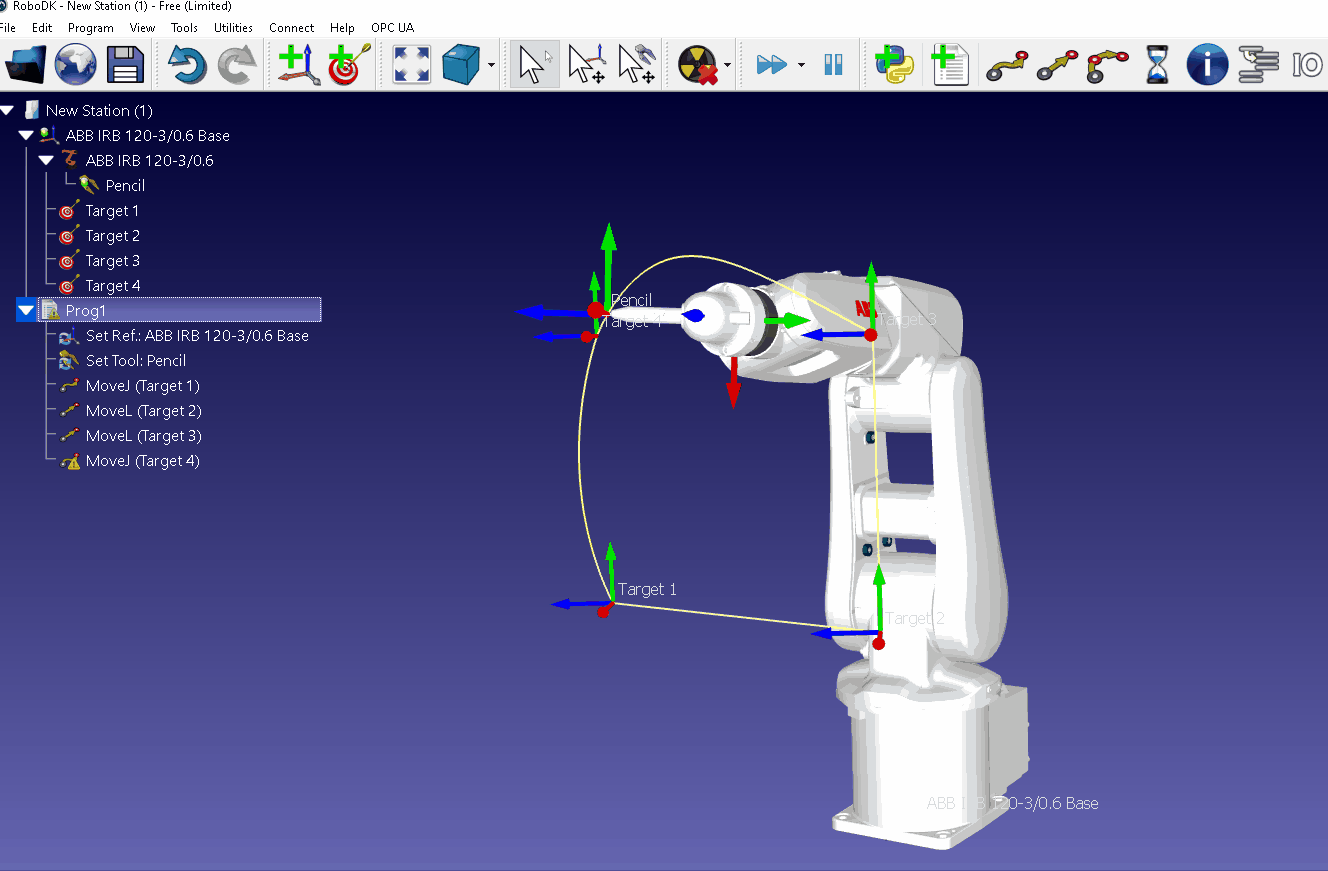Select Target 3 in station tree

click(112, 260)
